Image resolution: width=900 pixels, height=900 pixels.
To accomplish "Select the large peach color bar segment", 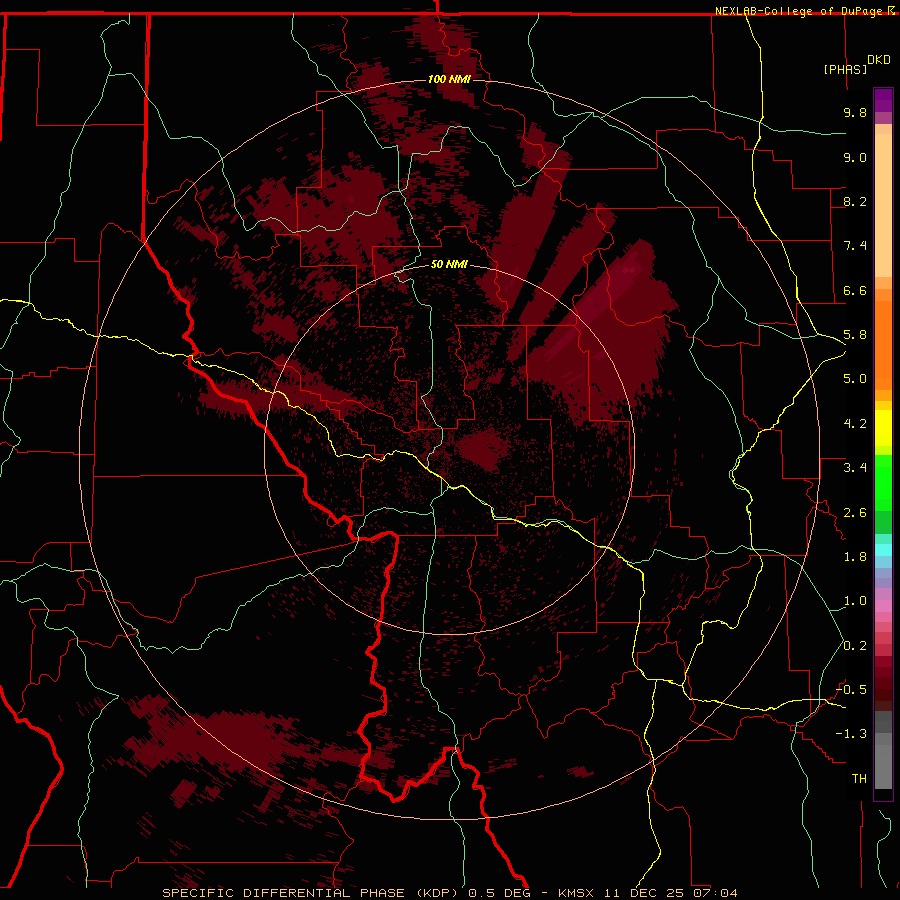I will pos(883,205).
